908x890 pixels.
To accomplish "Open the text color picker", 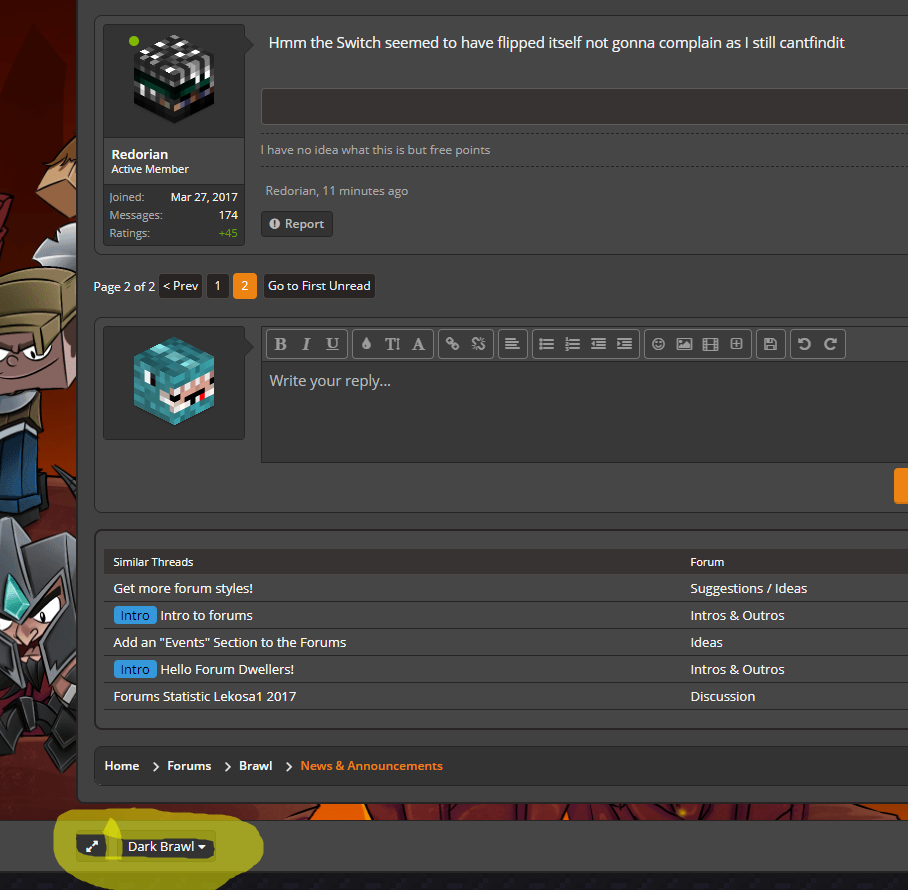I will click(366, 344).
